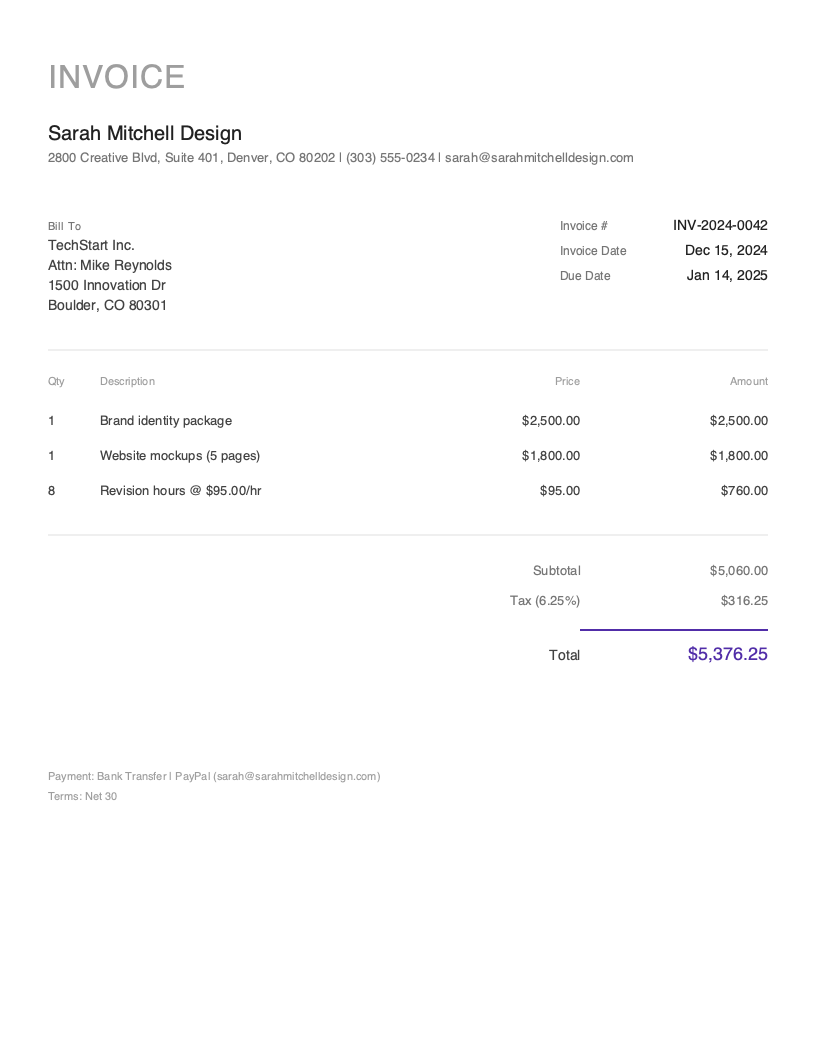Click the Revision hours line item

pos(180,490)
